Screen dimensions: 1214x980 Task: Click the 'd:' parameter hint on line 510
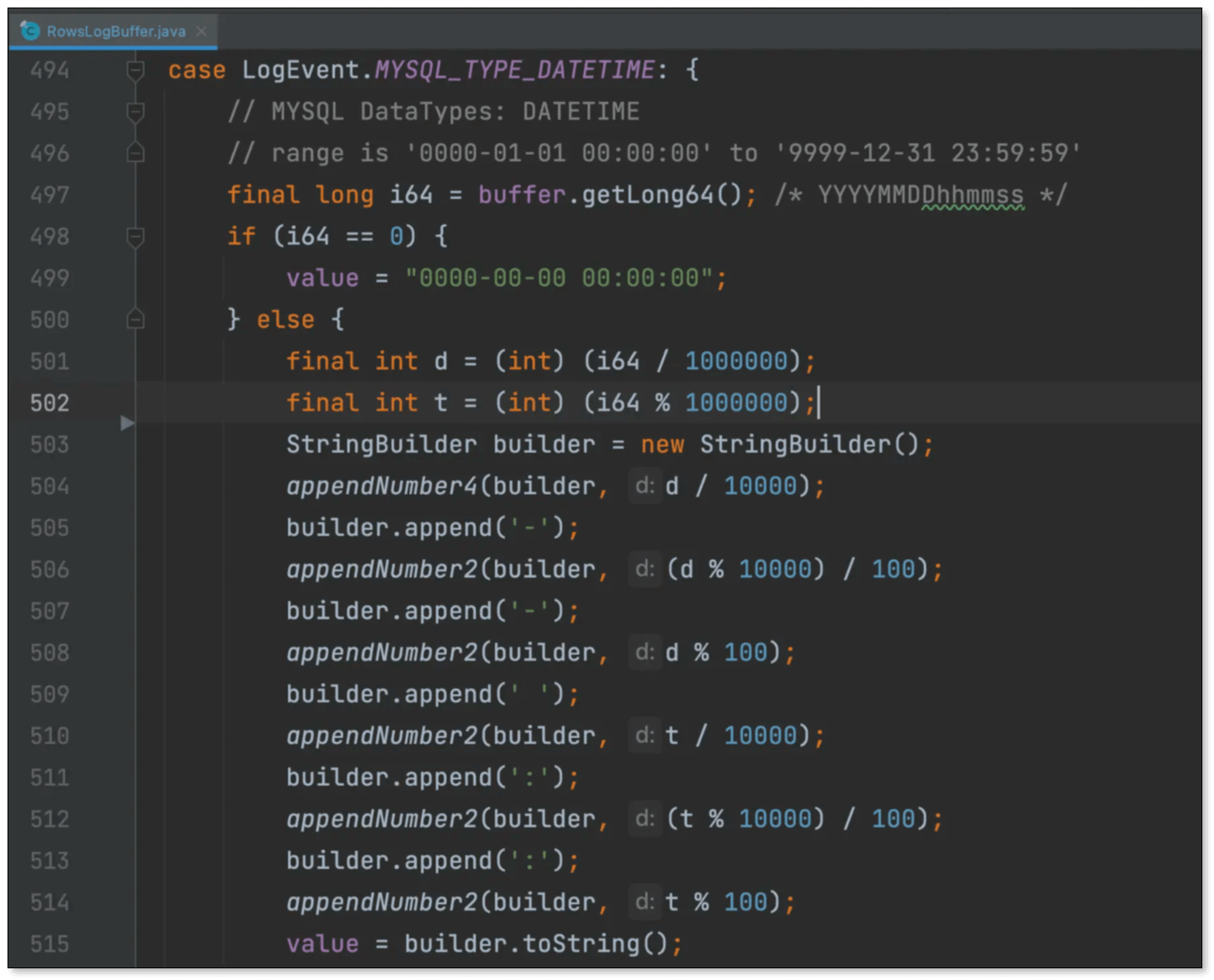click(x=644, y=735)
